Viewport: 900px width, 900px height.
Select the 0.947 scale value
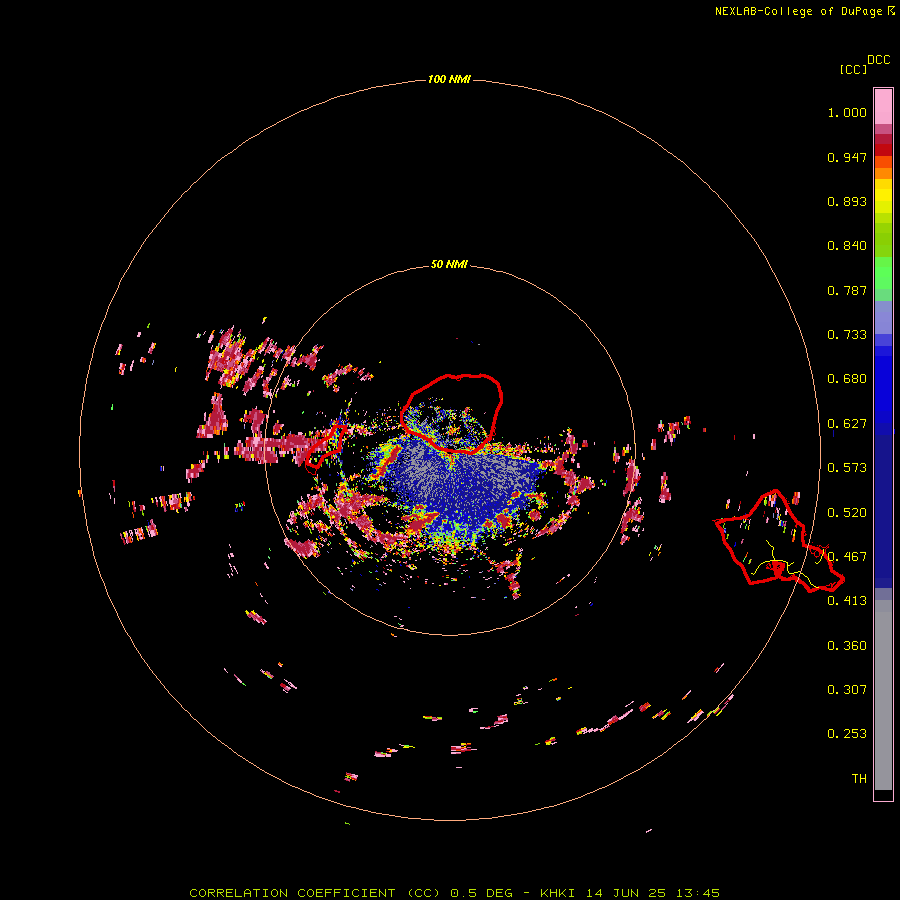click(847, 157)
